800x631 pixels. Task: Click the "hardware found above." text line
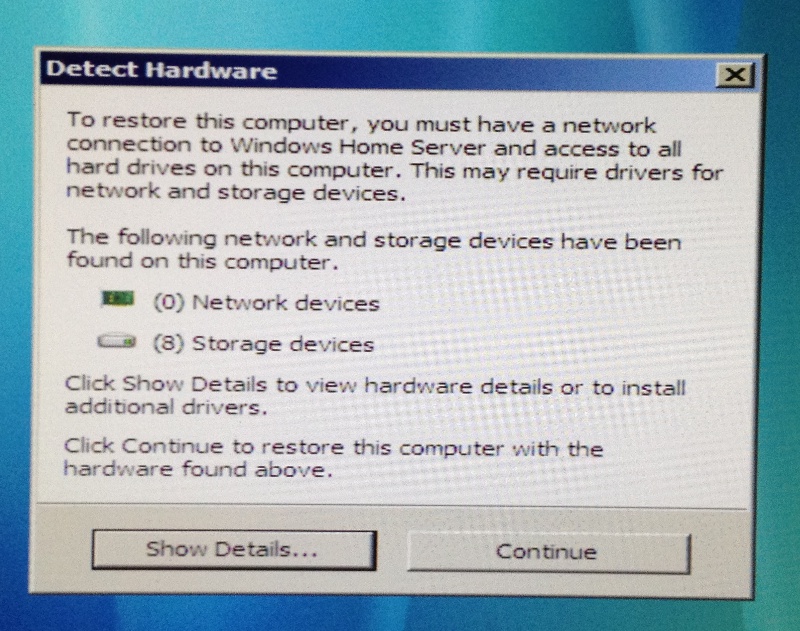pos(198,469)
